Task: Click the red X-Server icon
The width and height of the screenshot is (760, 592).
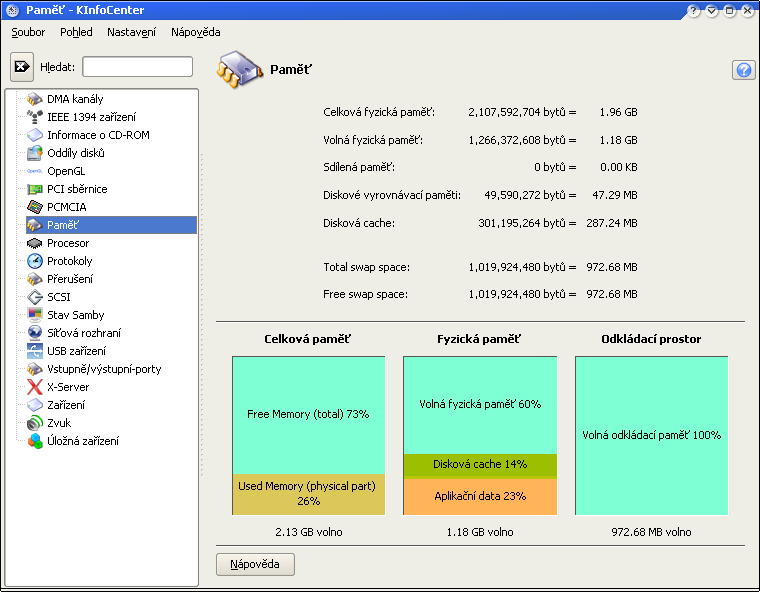Action: click(x=35, y=387)
